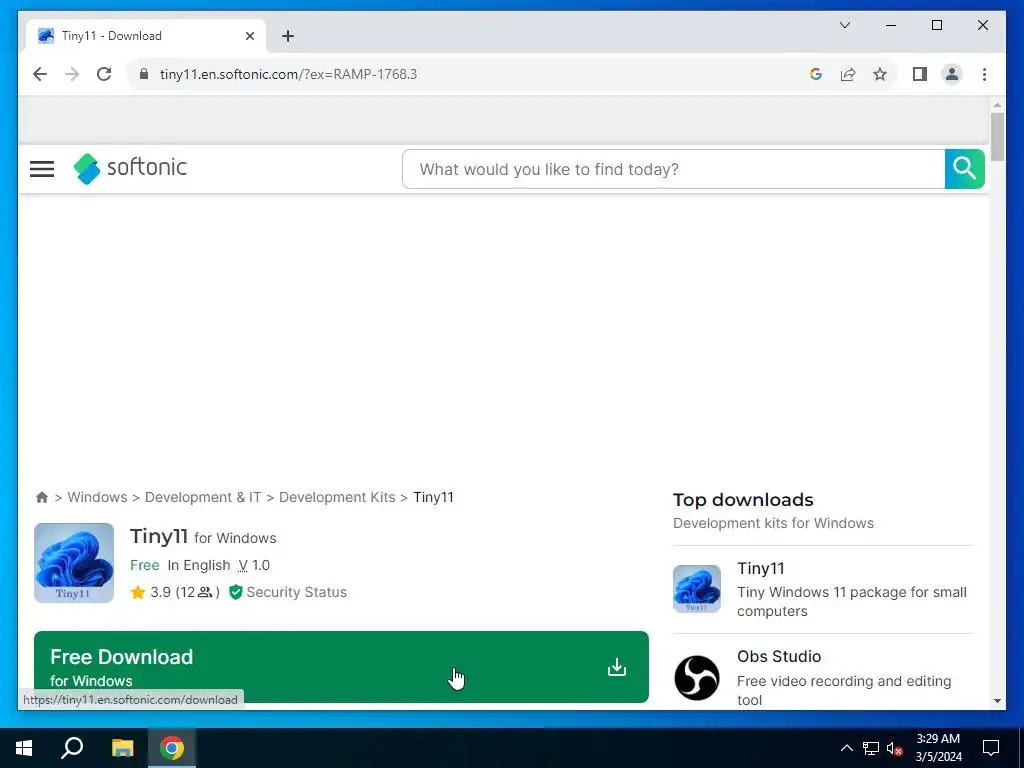This screenshot has height=768, width=1024.
Task: Select the Tiny11 - Download tab
Action: (146, 36)
